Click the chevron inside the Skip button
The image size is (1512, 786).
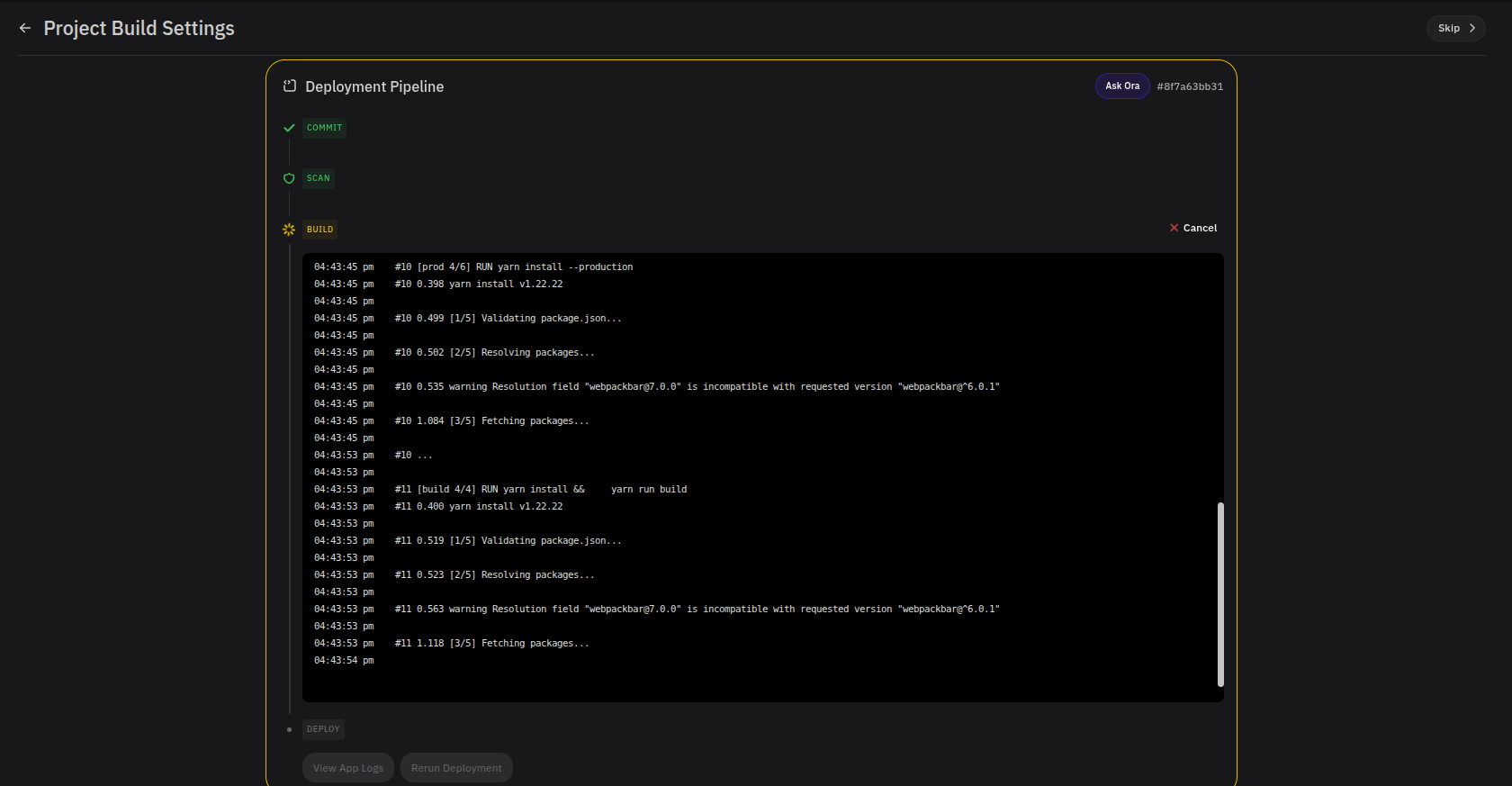pyautogui.click(x=1472, y=28)
